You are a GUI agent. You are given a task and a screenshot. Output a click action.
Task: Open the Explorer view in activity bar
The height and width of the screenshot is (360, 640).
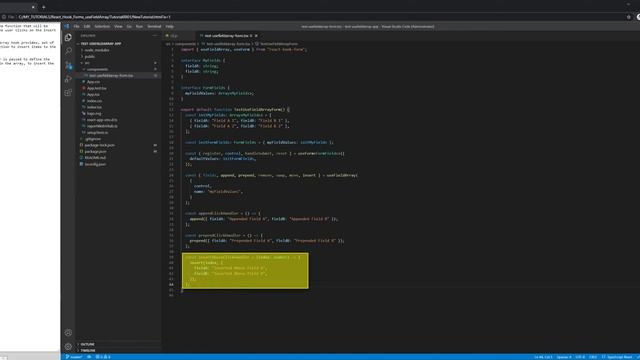(x=68, y=38)
